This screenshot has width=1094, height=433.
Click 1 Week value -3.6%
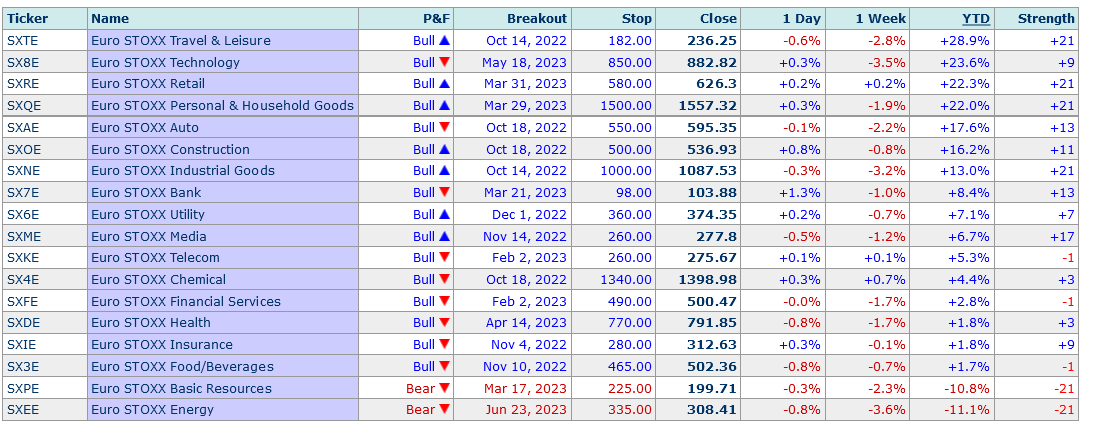coord(887,409)
